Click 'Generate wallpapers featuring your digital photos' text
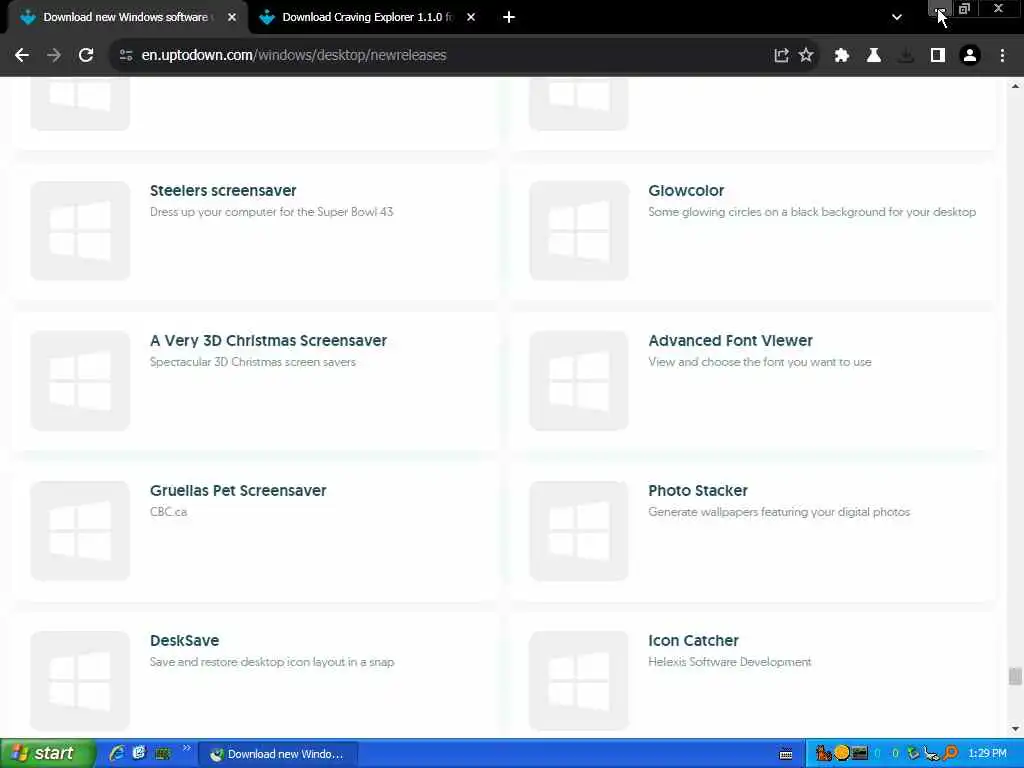This screenshot has width=1024, height=768. click(778, 512)
